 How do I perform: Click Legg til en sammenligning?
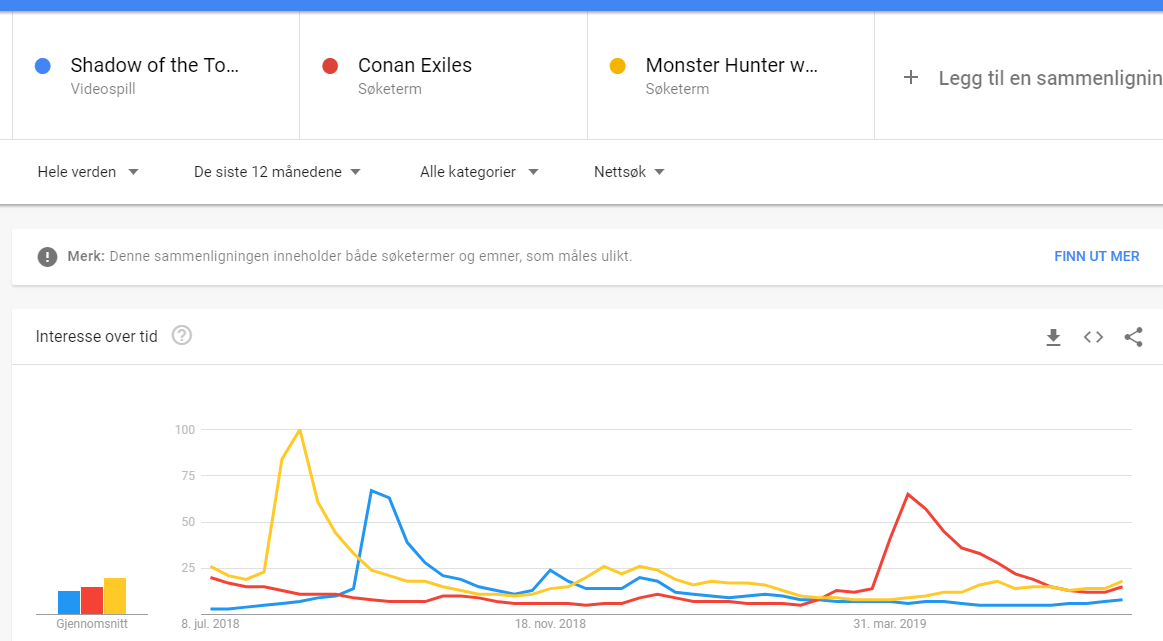[x=1049, y=78]
